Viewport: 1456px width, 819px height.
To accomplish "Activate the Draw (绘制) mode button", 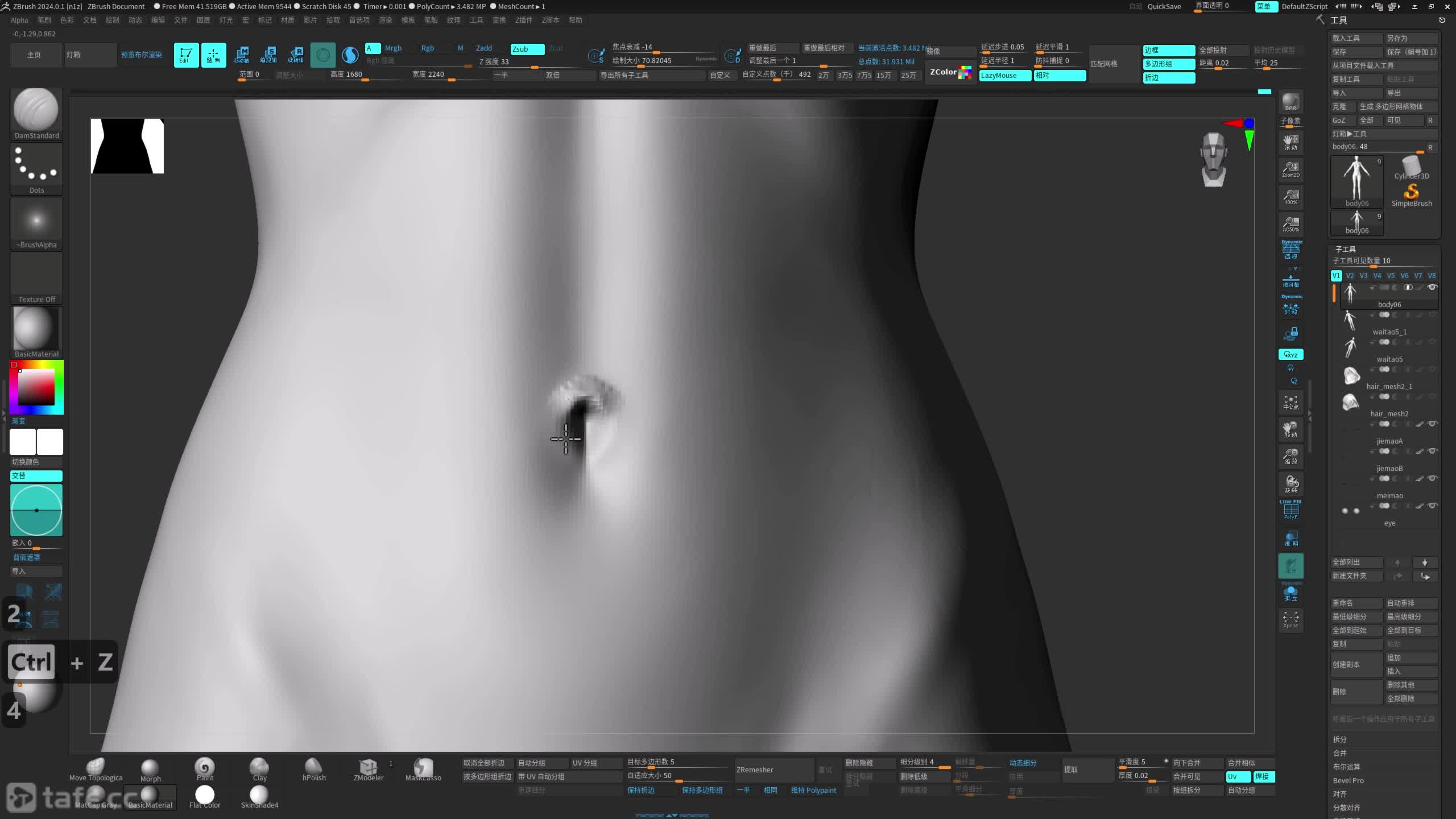I will pos(213,55).
